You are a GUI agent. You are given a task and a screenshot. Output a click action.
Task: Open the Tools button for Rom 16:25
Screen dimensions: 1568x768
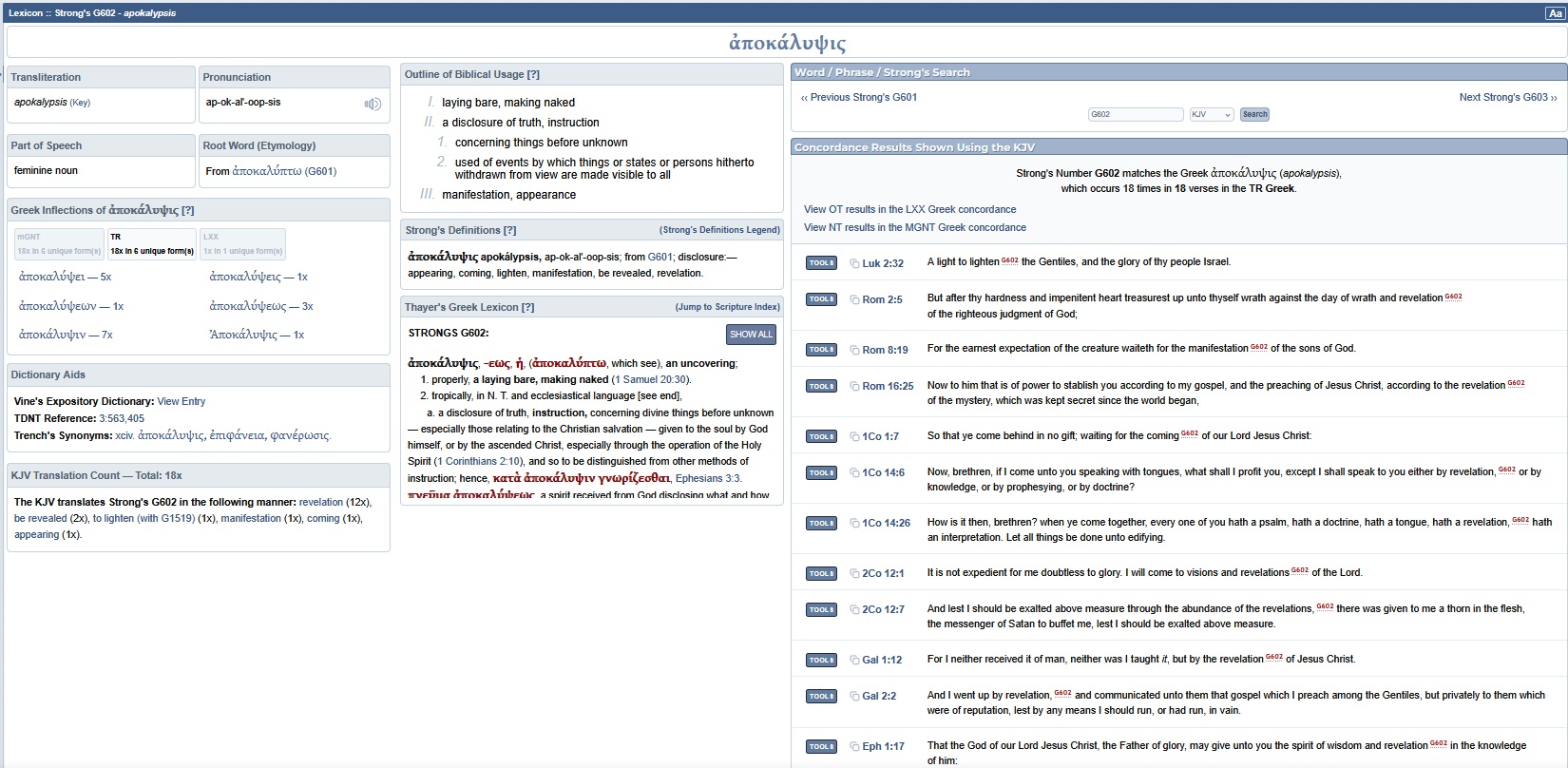[821, 386]
